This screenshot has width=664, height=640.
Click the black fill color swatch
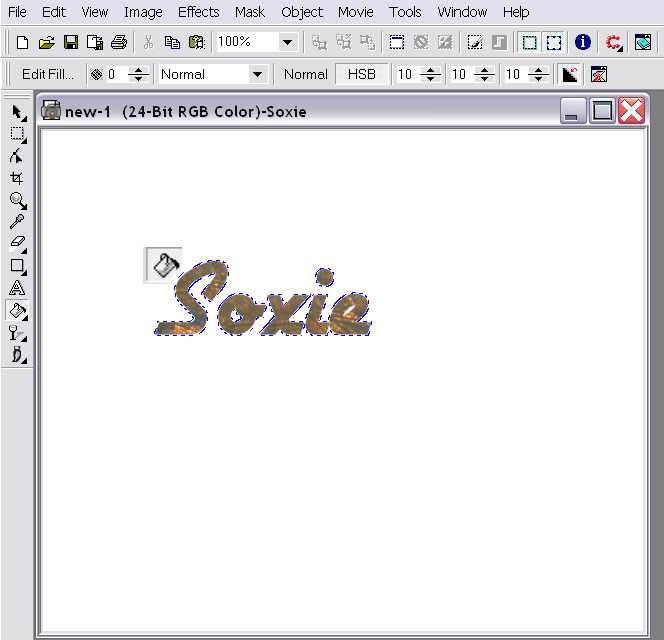pyautogui.click(x=569, y=74)
